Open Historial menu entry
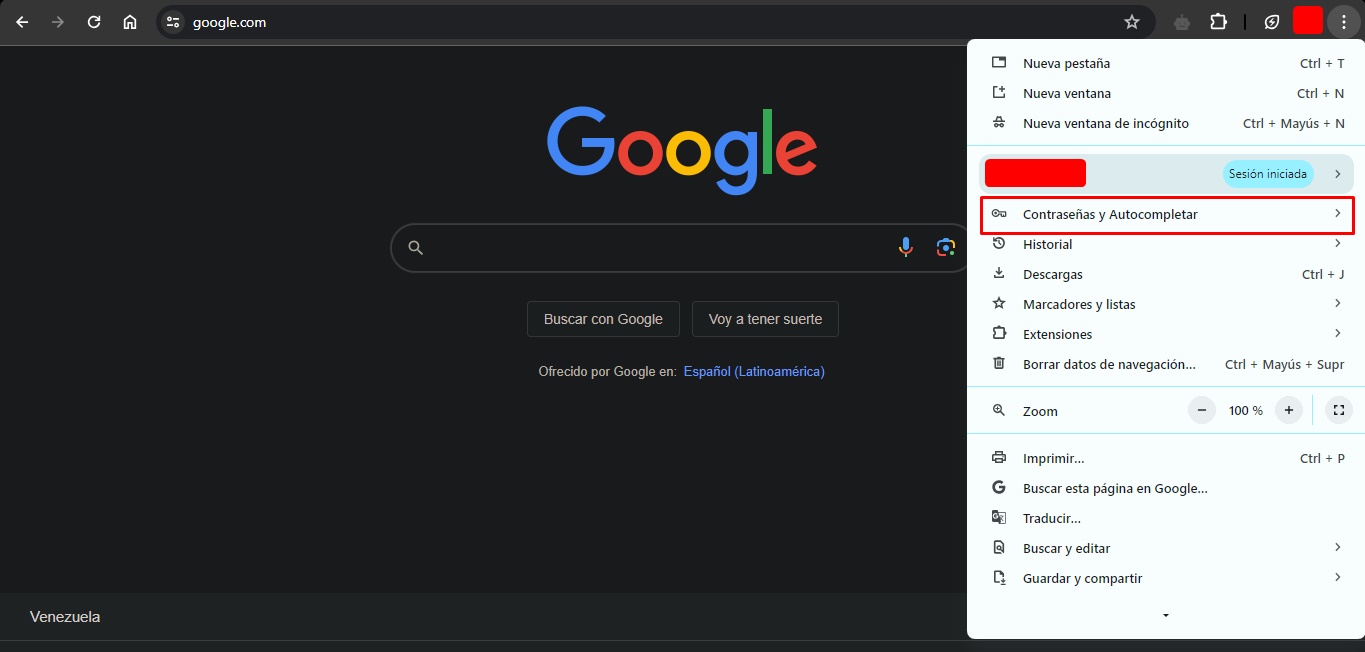 point(1166,244)
